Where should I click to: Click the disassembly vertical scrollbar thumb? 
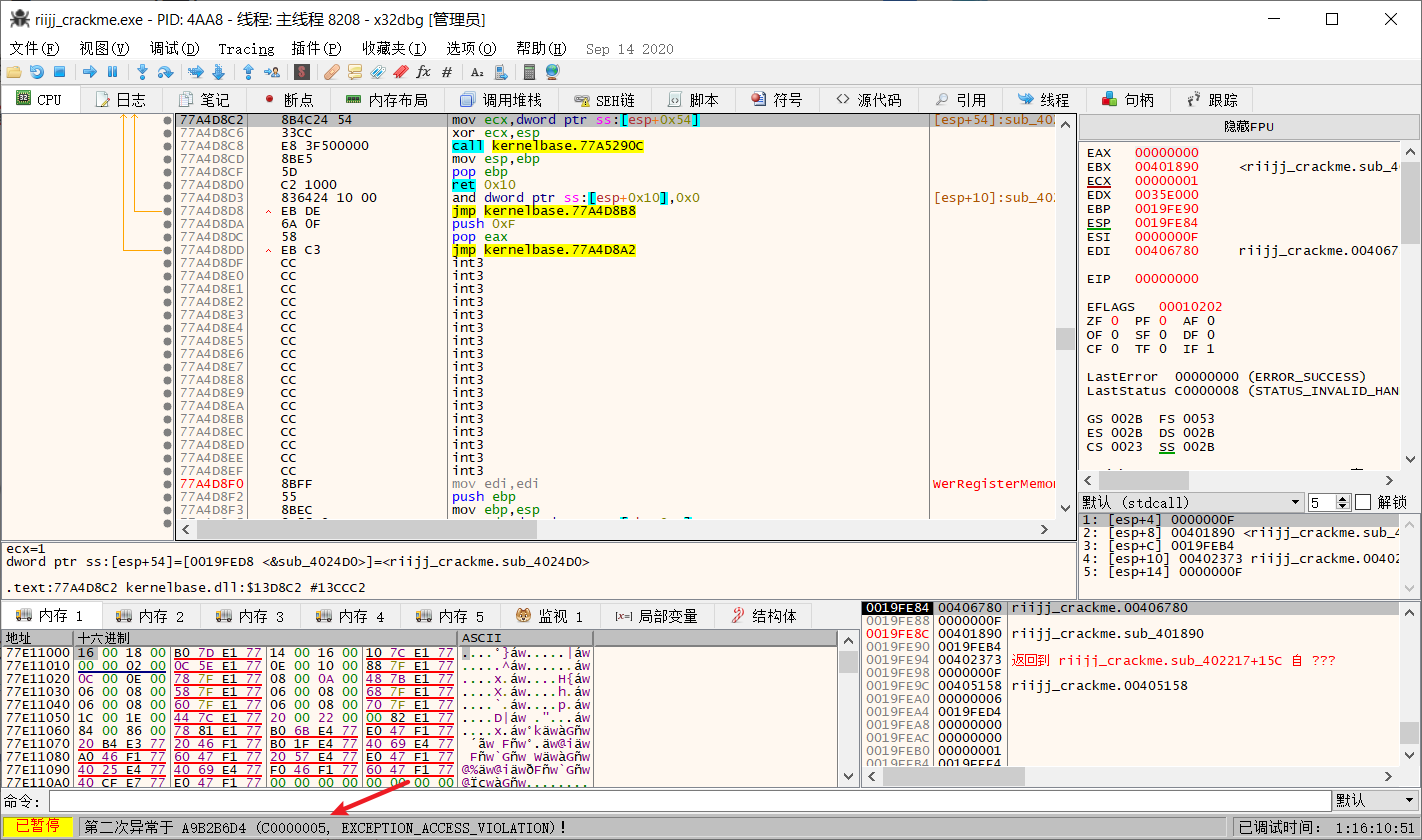pos(1066,339)
